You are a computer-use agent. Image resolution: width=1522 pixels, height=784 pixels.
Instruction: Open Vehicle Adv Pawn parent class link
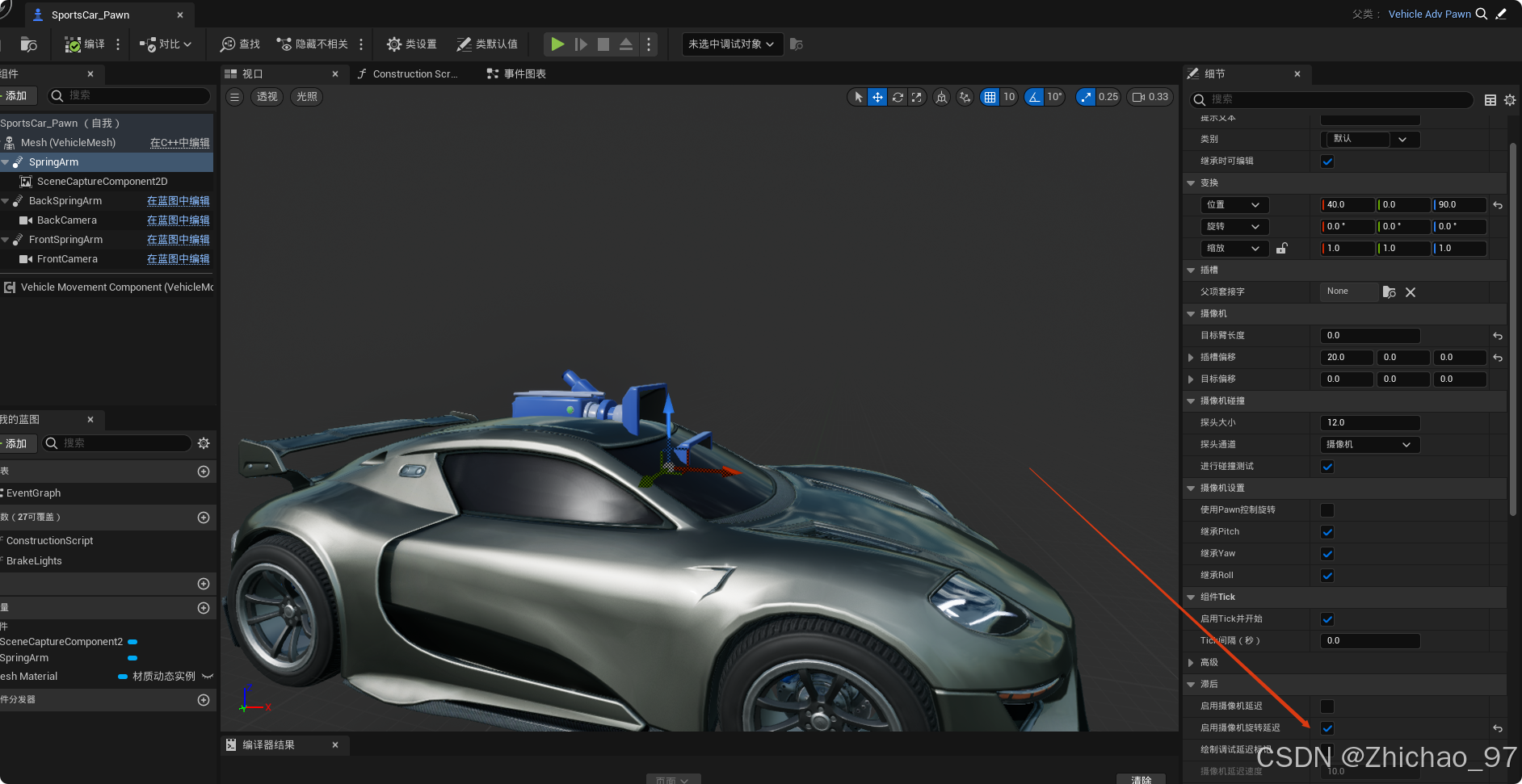tap(1429, 14)
